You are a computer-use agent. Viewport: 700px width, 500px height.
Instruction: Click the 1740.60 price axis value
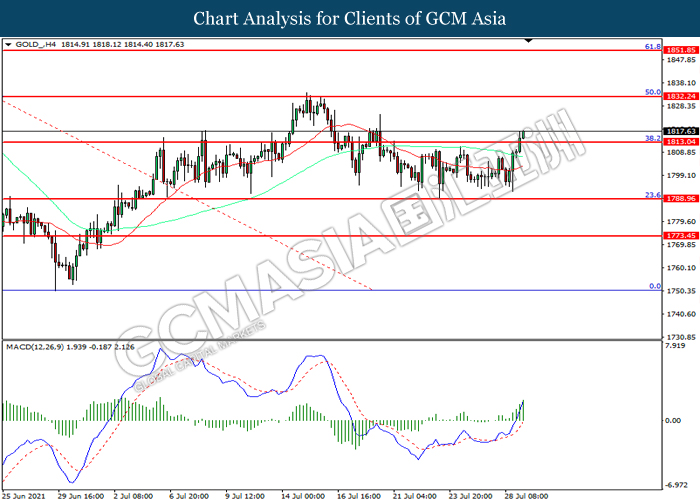point(681,314)
